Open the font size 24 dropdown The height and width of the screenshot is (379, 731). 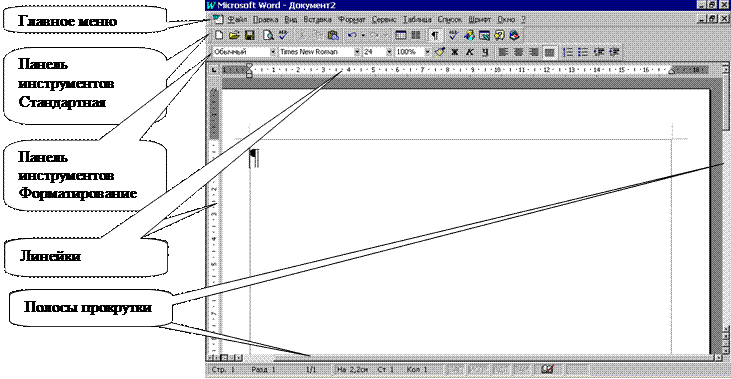point(389,52)
